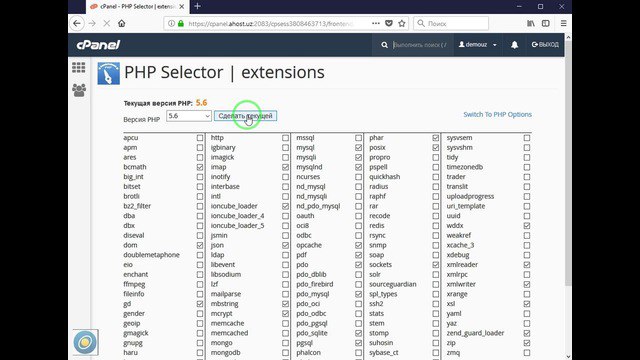The width and height of the screenshot is (640, 360).
Task: Focus the Firefox search box
Action: pos(451,24)
